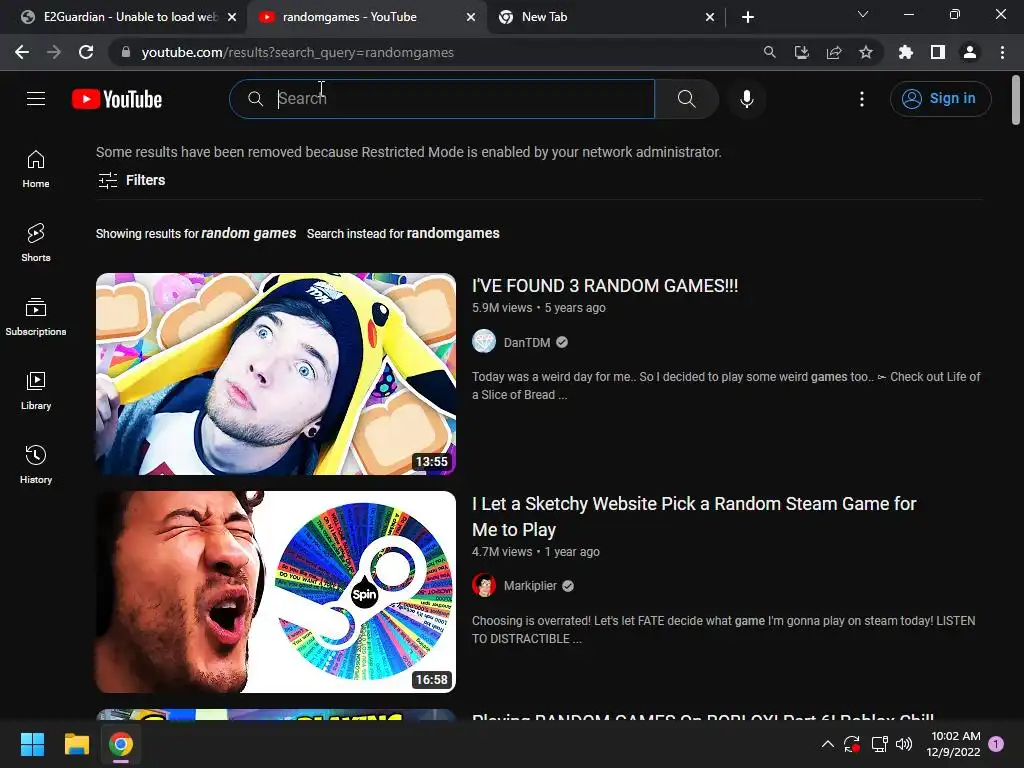Install app icon in address bar
Screen dimensions: 1024x768
802,52
